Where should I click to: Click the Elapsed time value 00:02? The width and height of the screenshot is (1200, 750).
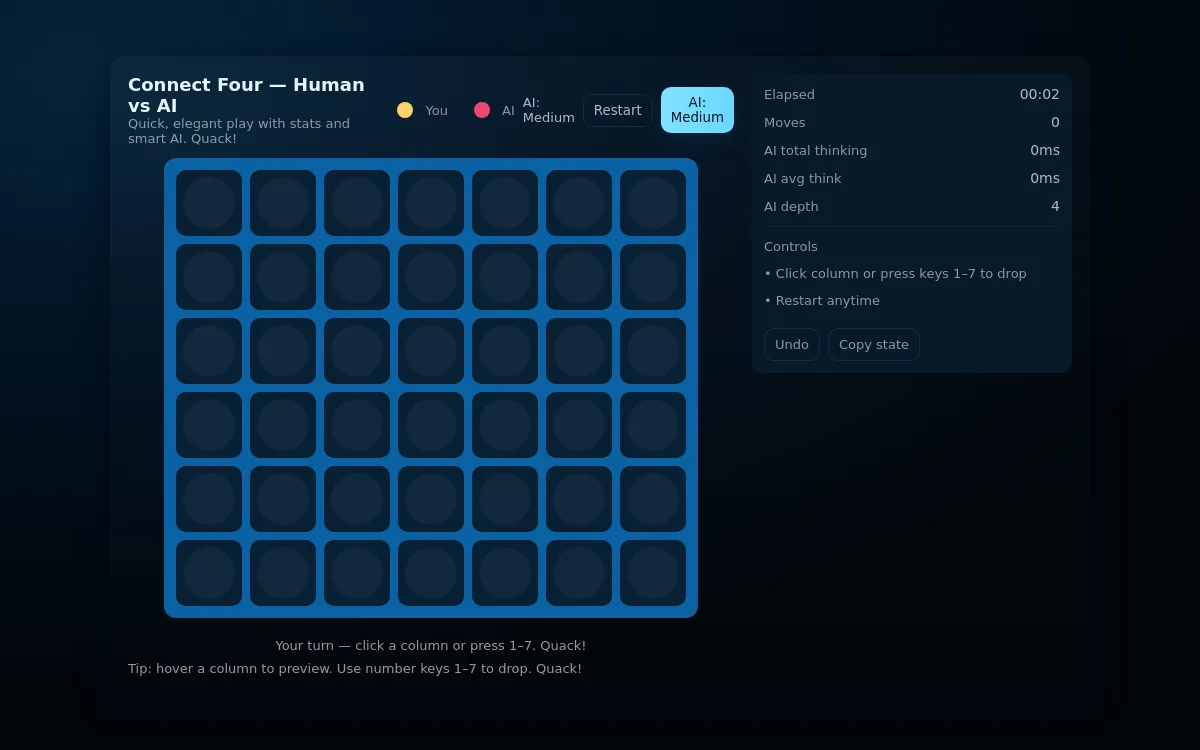tap(1039, 94)
